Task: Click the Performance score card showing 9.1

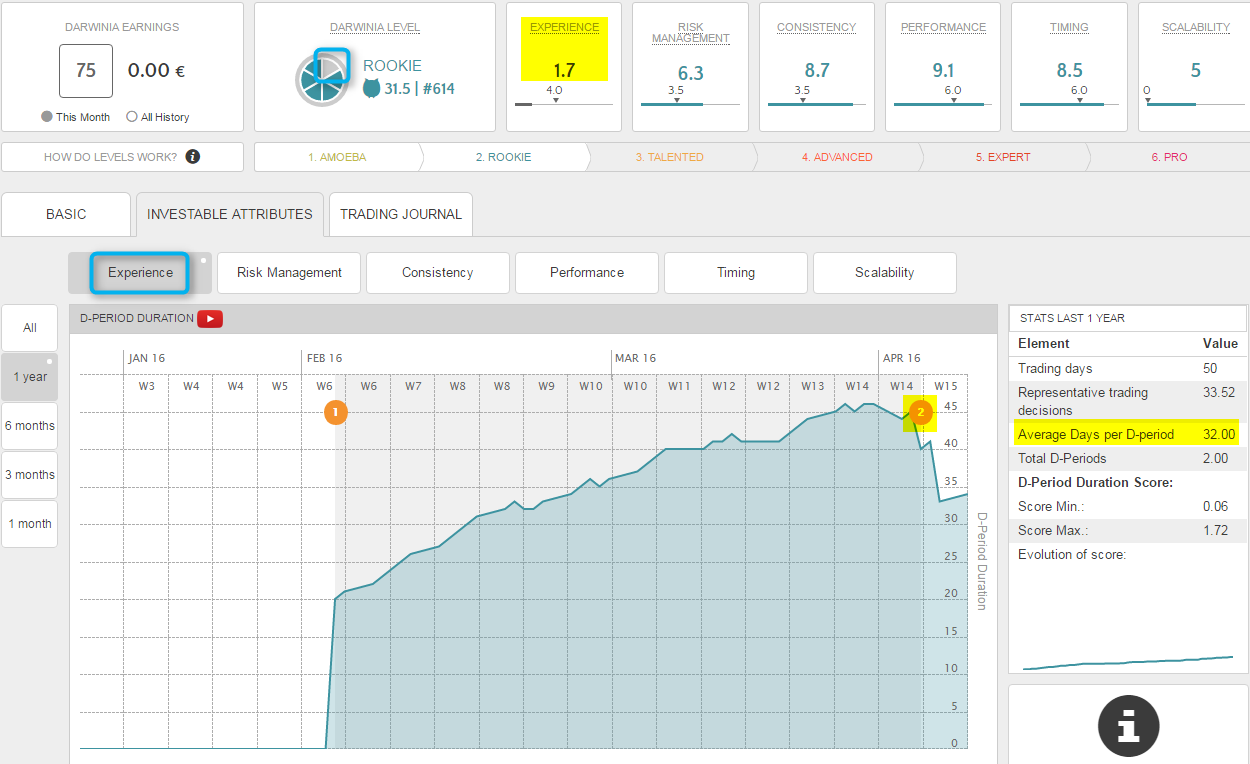Action: tap(943, 67)
